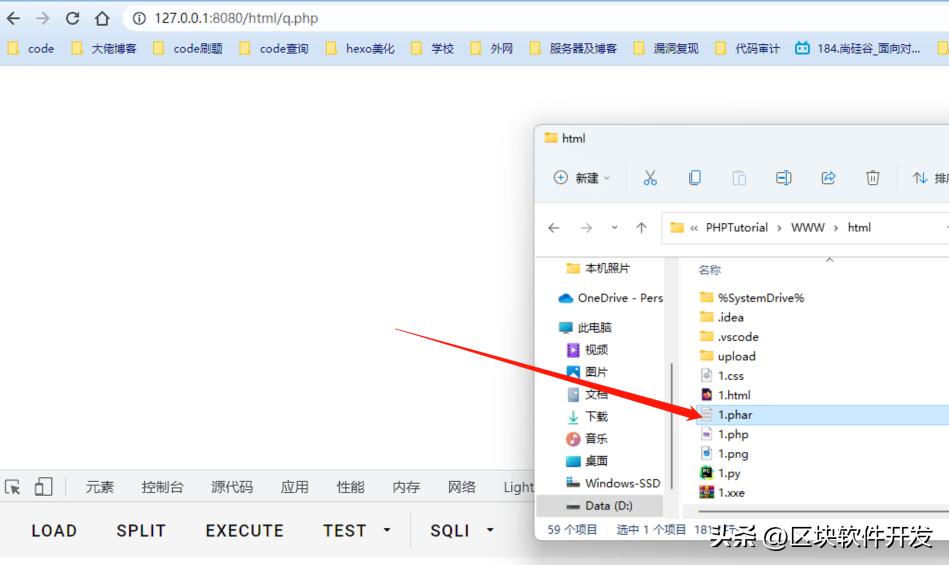Click the Copy icon in Explorer toolbar
The height and width of the screenshot is (565, 949).
(695, 178)
